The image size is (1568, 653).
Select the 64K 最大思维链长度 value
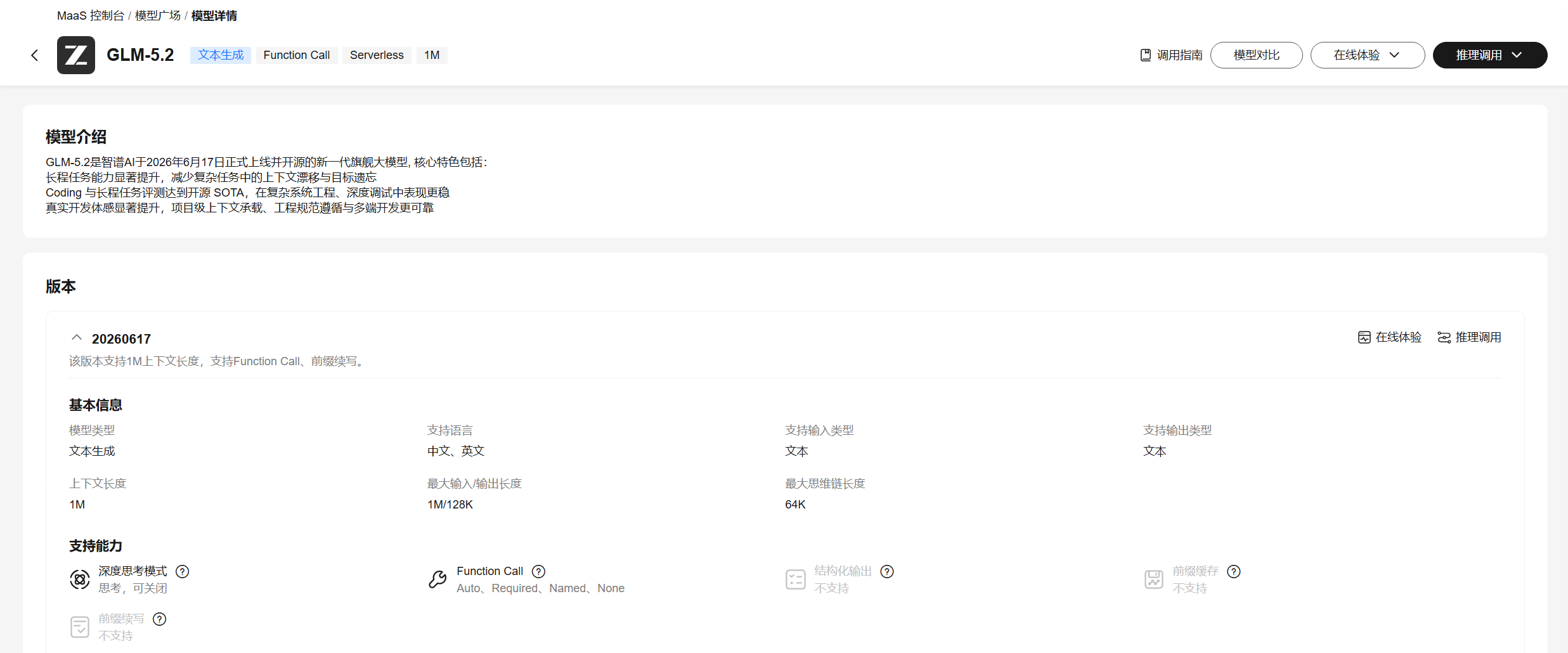[x=795, y=505]
